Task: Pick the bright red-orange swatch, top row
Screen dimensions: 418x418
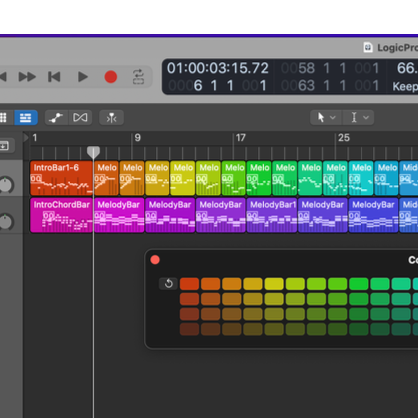Action: click(x=189, y=284)
